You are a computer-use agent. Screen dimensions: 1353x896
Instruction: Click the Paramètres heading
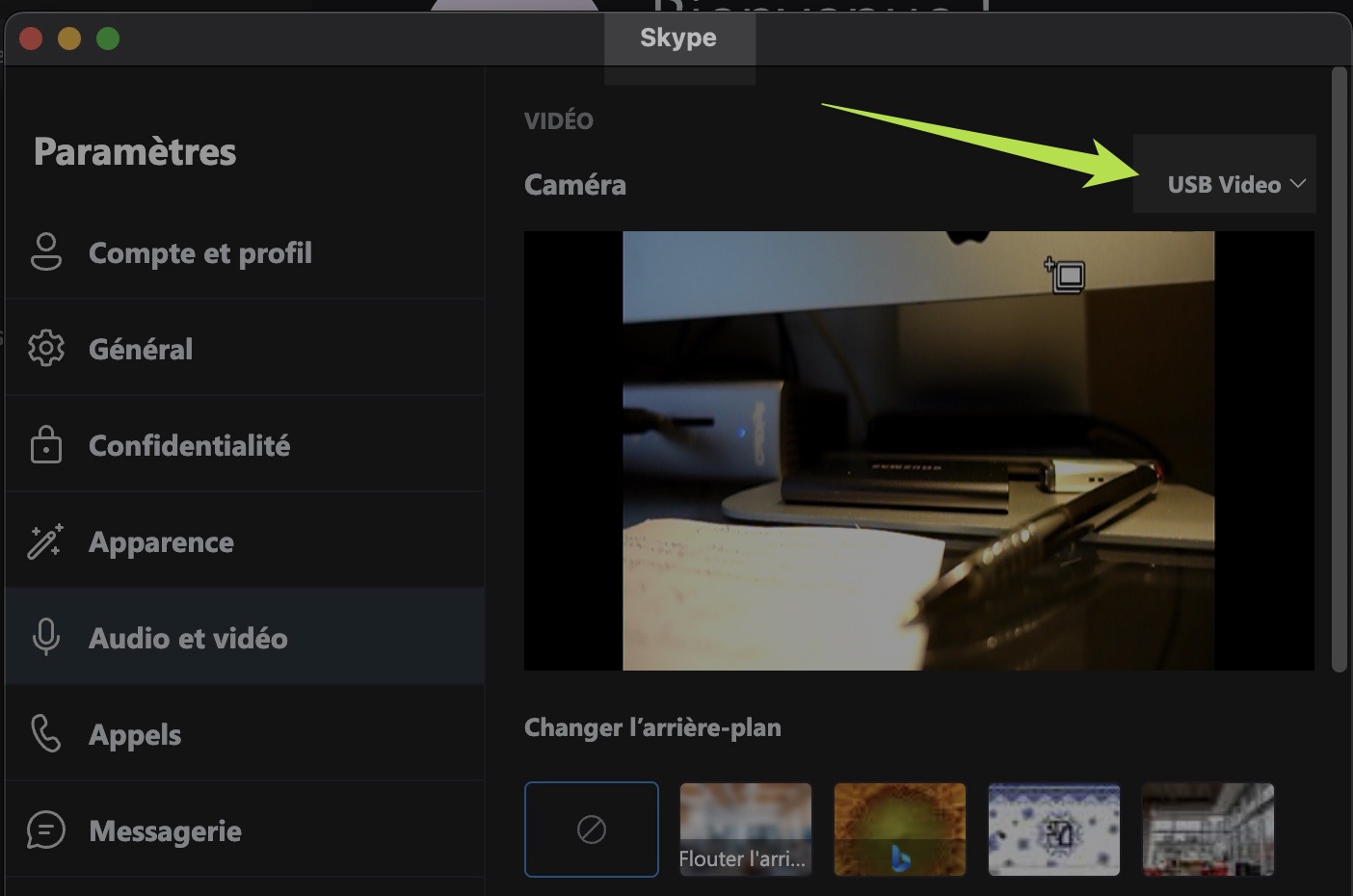pyautogui.click(x=135, y=152)
